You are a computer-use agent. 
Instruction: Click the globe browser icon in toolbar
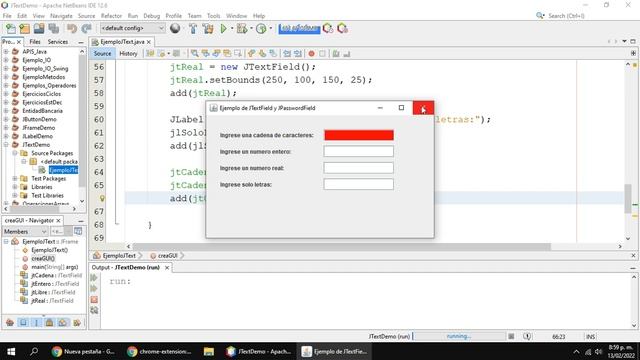pos(175,29)
